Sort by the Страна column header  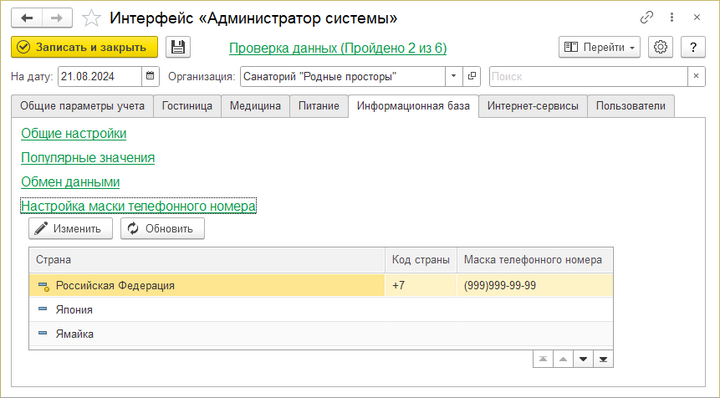coord(207,260)
